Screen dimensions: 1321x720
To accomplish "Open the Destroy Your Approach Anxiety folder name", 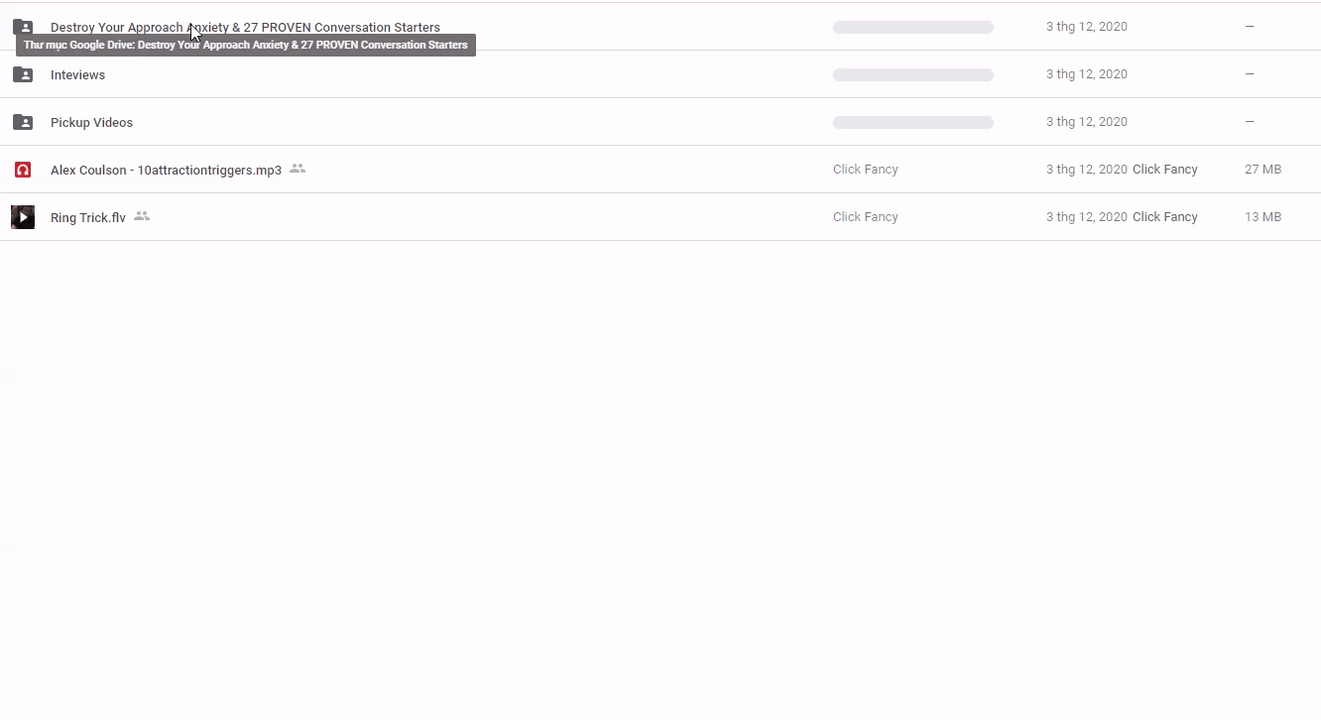I will (245, 27).
